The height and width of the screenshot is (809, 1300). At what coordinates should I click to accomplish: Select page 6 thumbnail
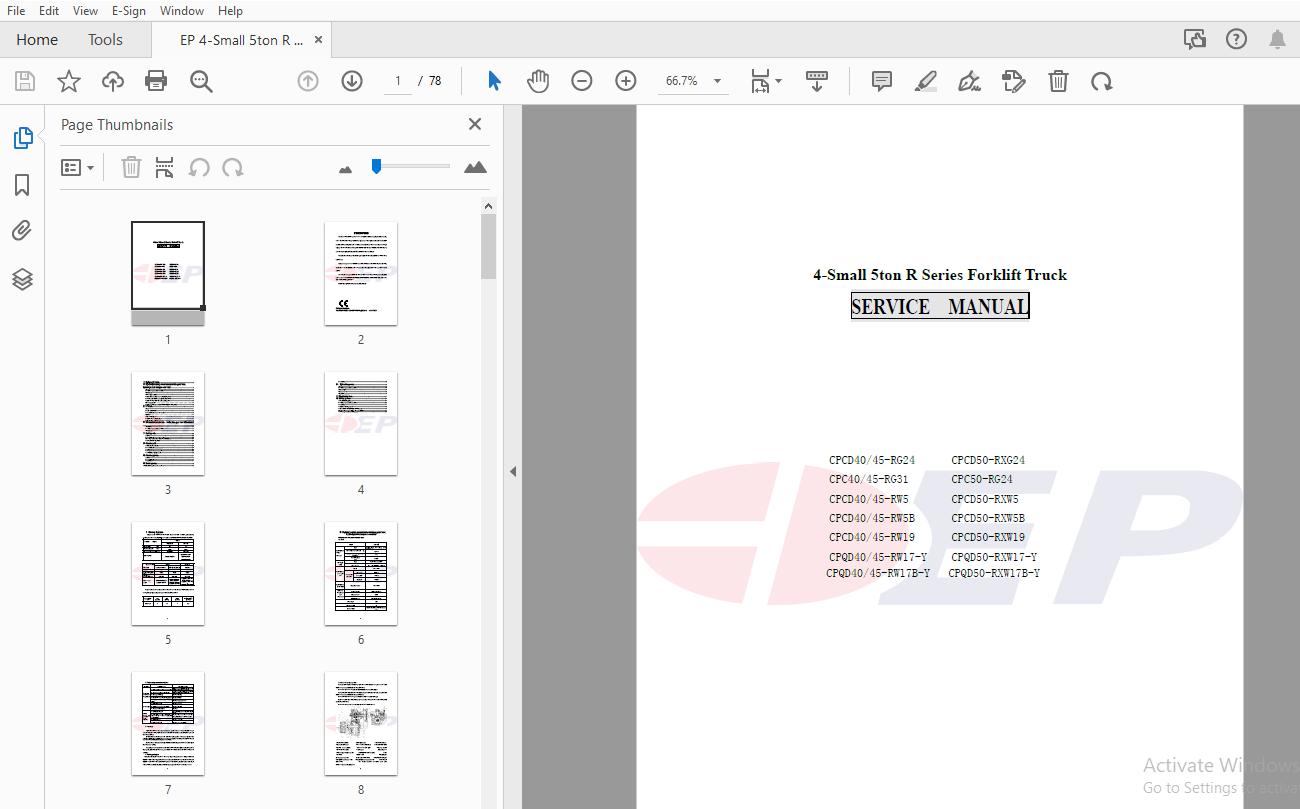[361, 573]
